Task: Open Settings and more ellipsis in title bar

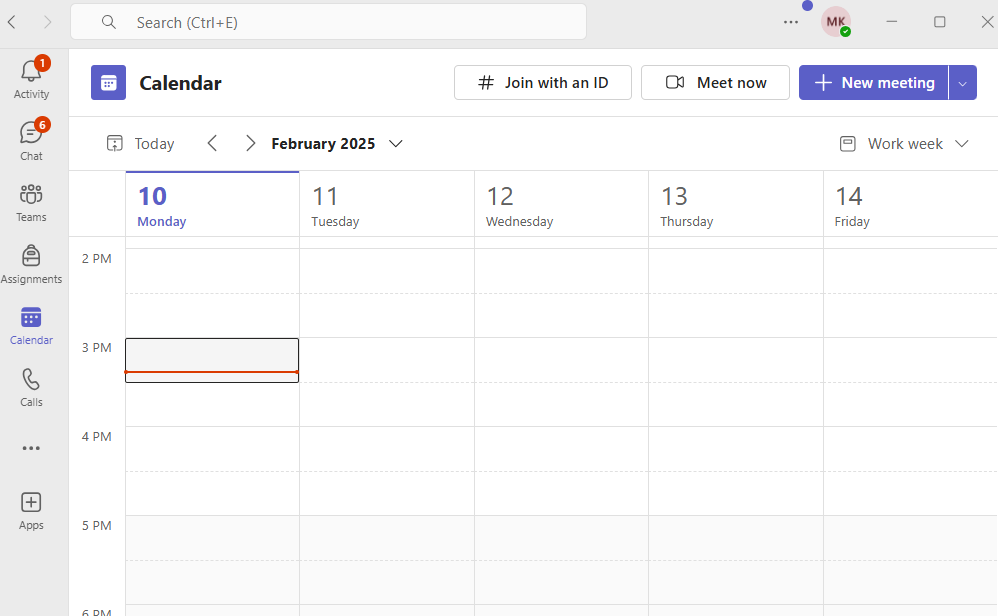Action: coord(791,22)
